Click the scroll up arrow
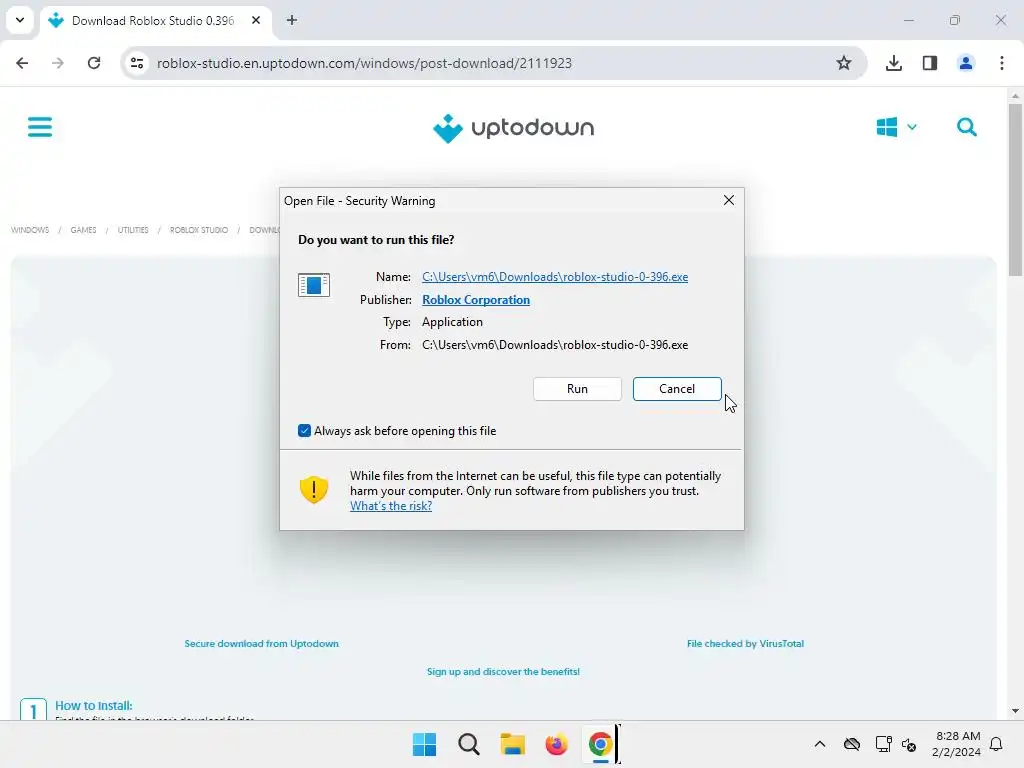 1015,96
